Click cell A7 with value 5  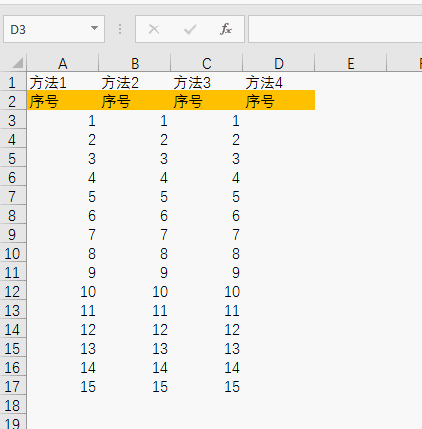63,196
